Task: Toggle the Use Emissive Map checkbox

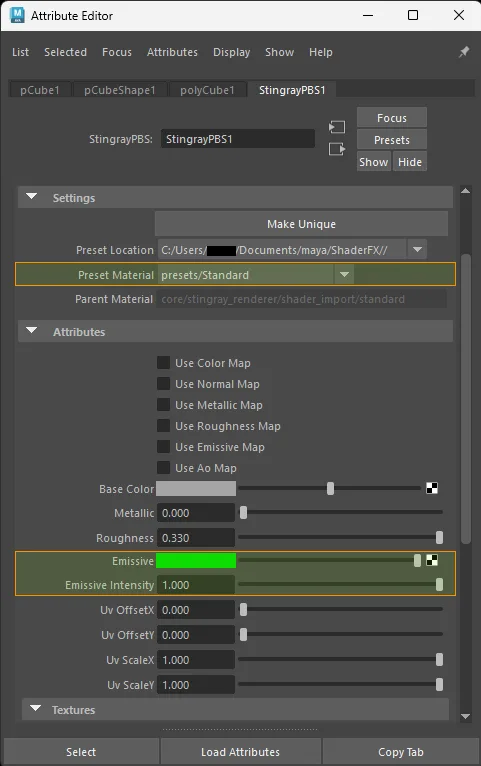Action: [163, 447]
